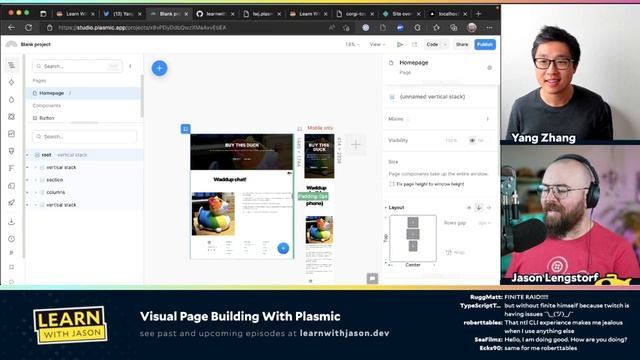This screenshot has width=640, height=360.
Task: Click the rubber duck image in desktop artboard
Action: 213,214
